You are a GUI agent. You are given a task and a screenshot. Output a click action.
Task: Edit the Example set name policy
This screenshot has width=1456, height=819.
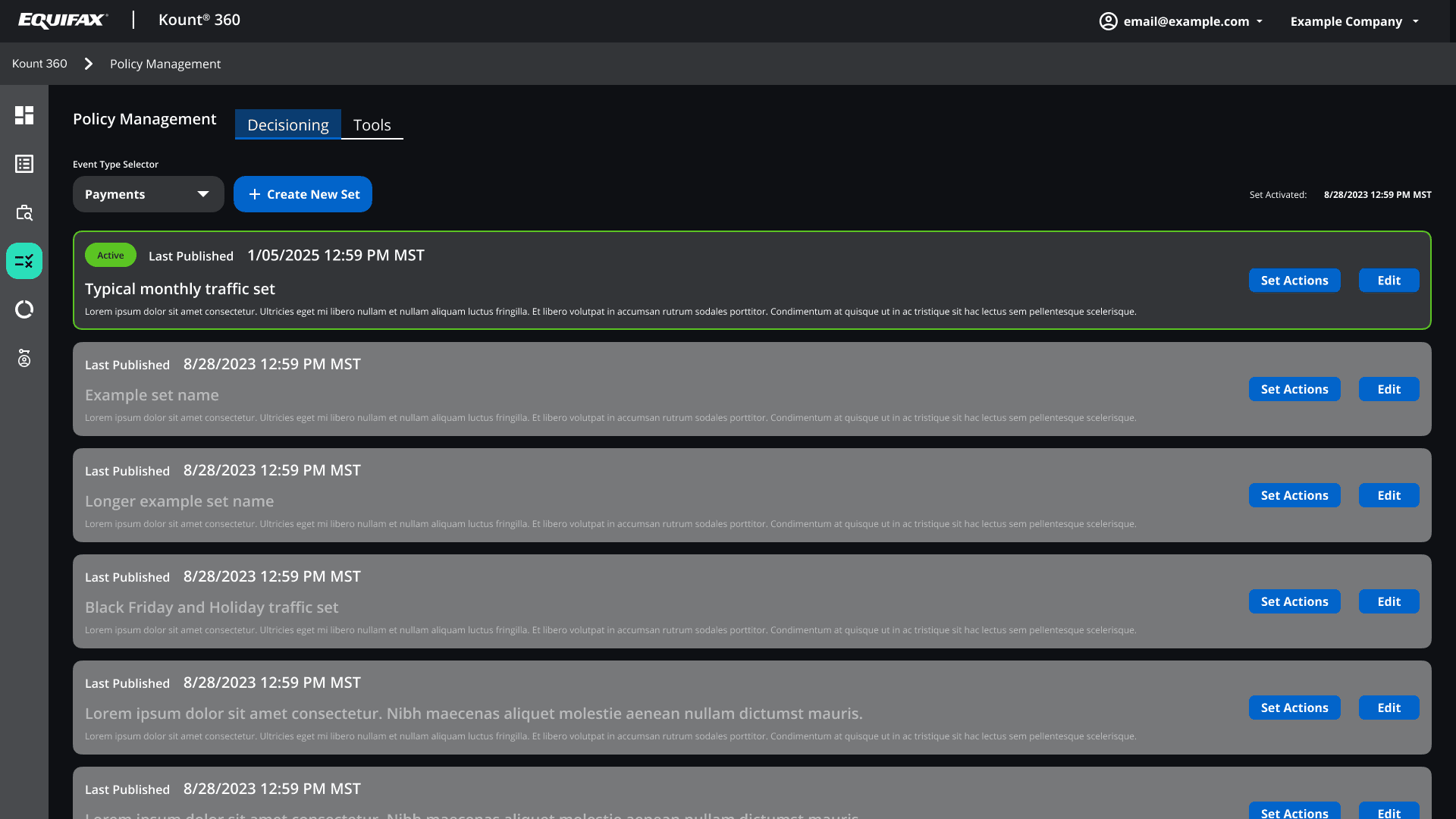pyautogui.click(x=1389, y=389)
